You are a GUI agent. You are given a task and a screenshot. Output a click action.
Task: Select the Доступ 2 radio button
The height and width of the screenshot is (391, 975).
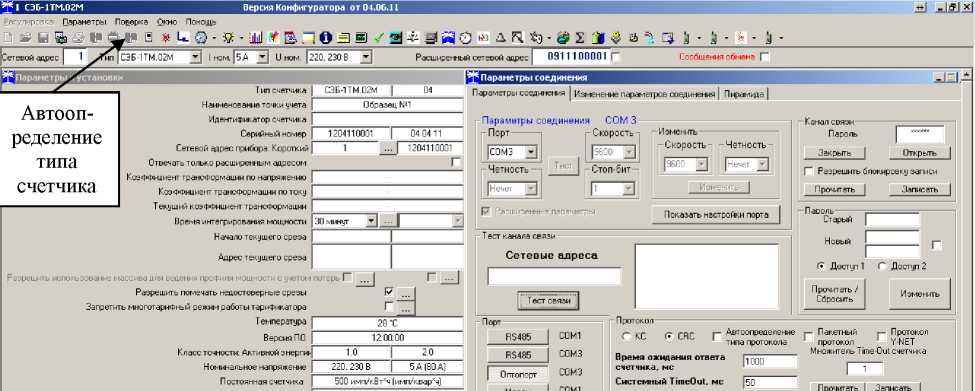(x=882, y=265)
